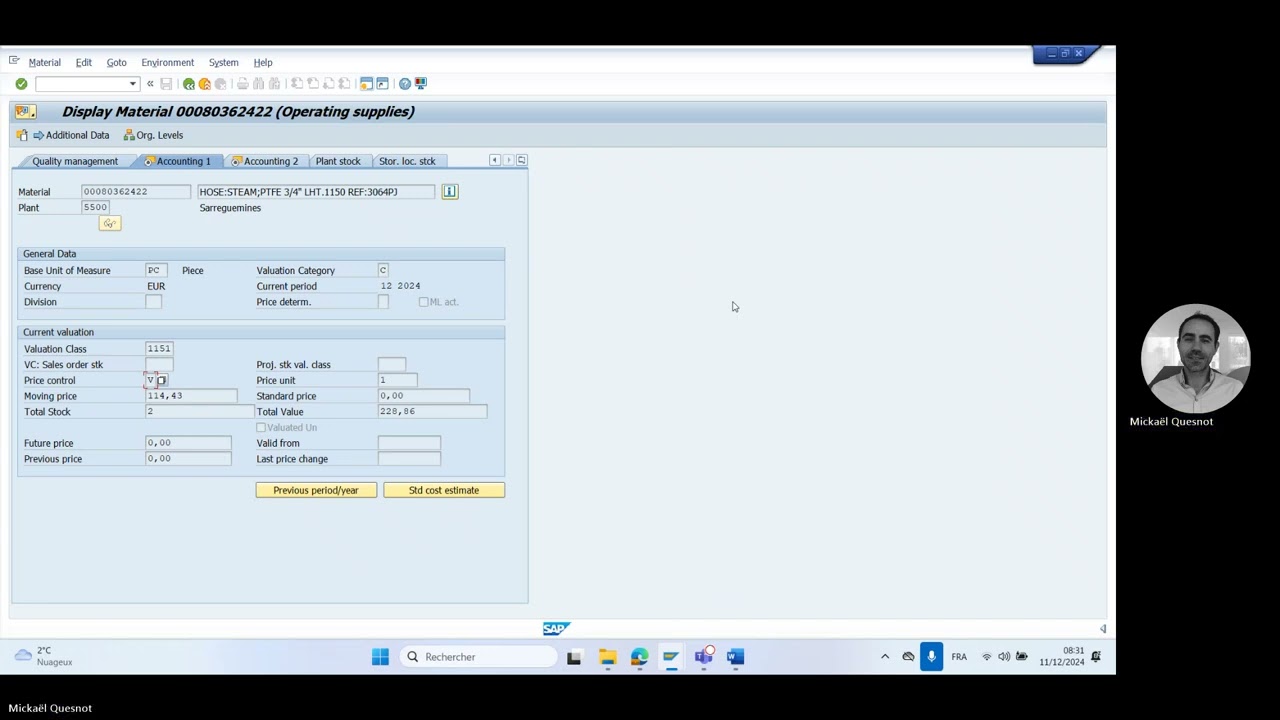Open the Price control value help
Viewport: 1280px width, 720px height.
click(162, 381)
